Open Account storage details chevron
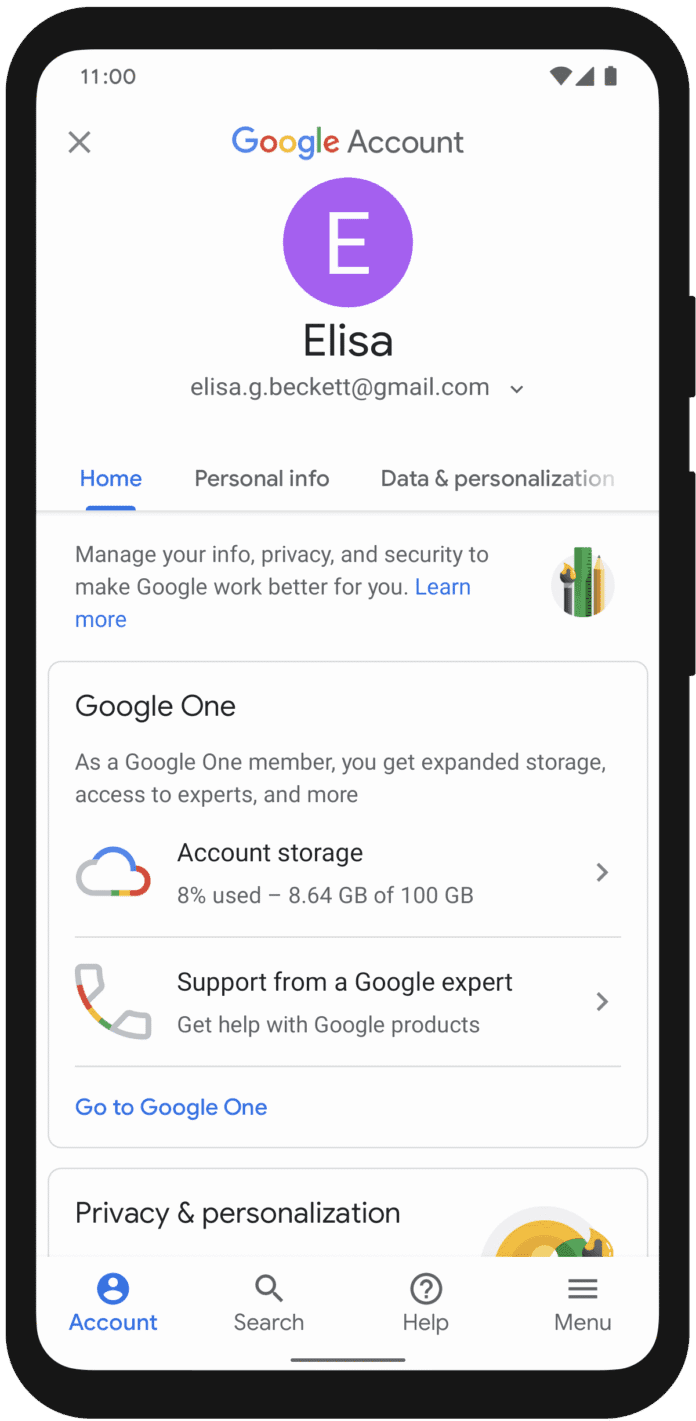 click(x=602, y=873)
